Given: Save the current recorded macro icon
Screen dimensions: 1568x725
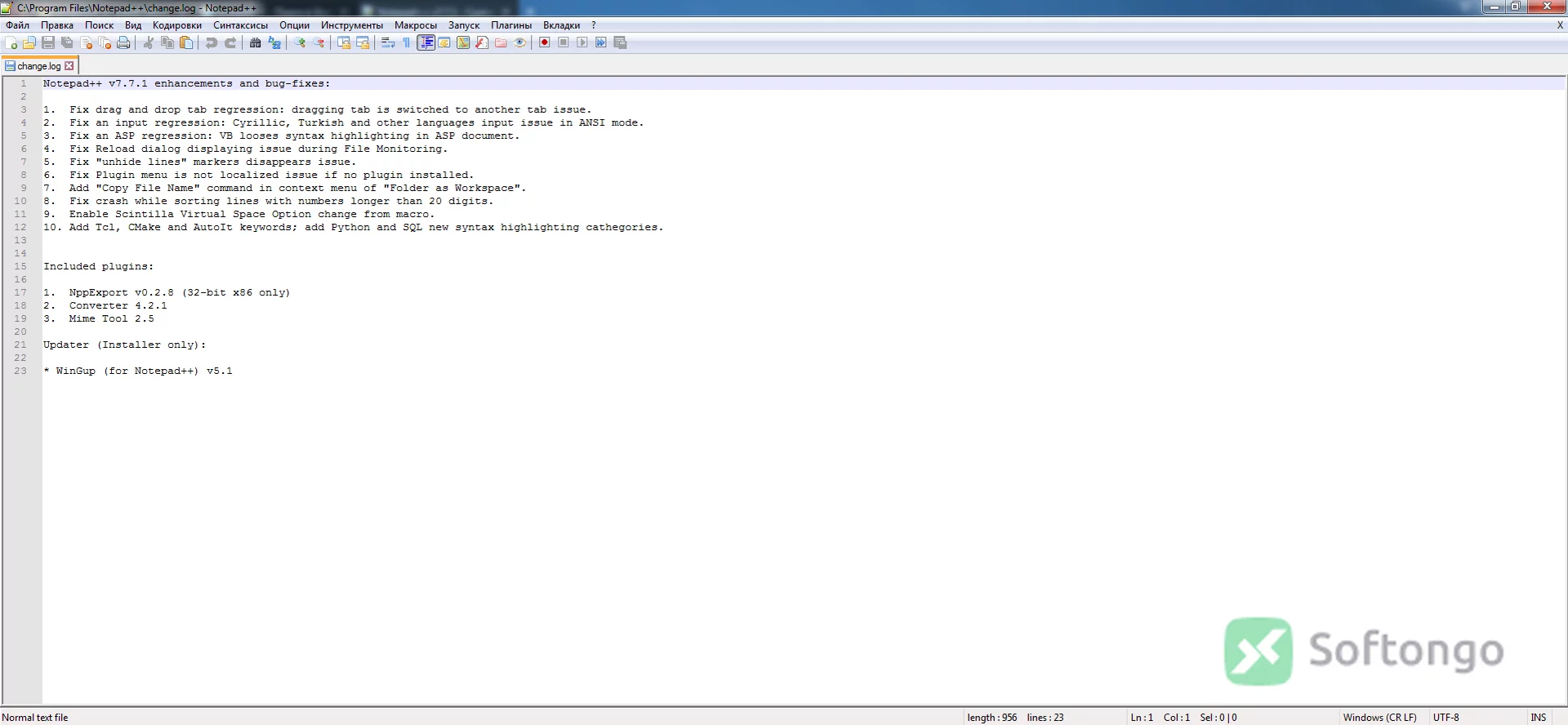Looking at the screenshot, I should click(x=620, y=42).
